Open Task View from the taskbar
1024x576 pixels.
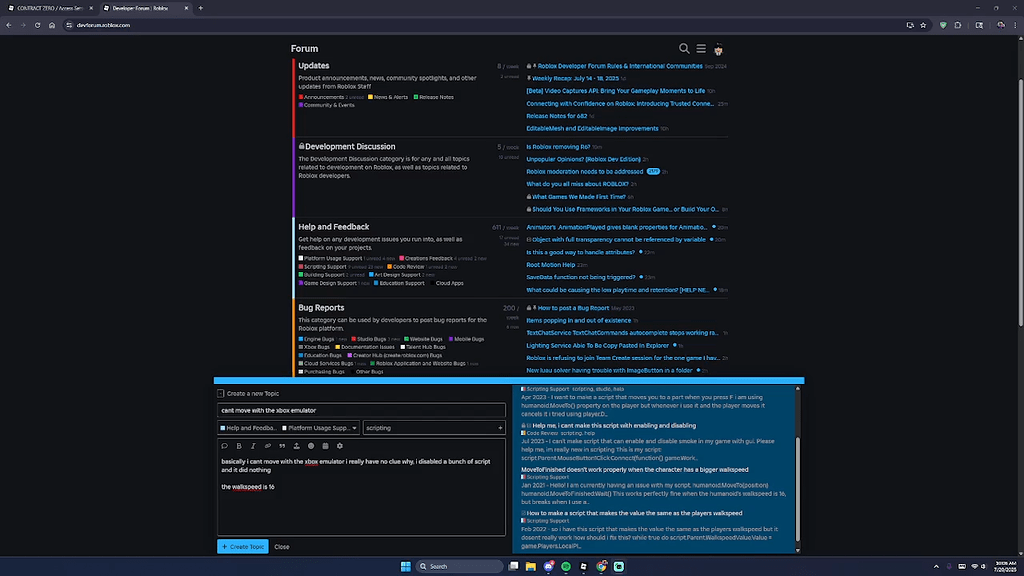[513, 566]
